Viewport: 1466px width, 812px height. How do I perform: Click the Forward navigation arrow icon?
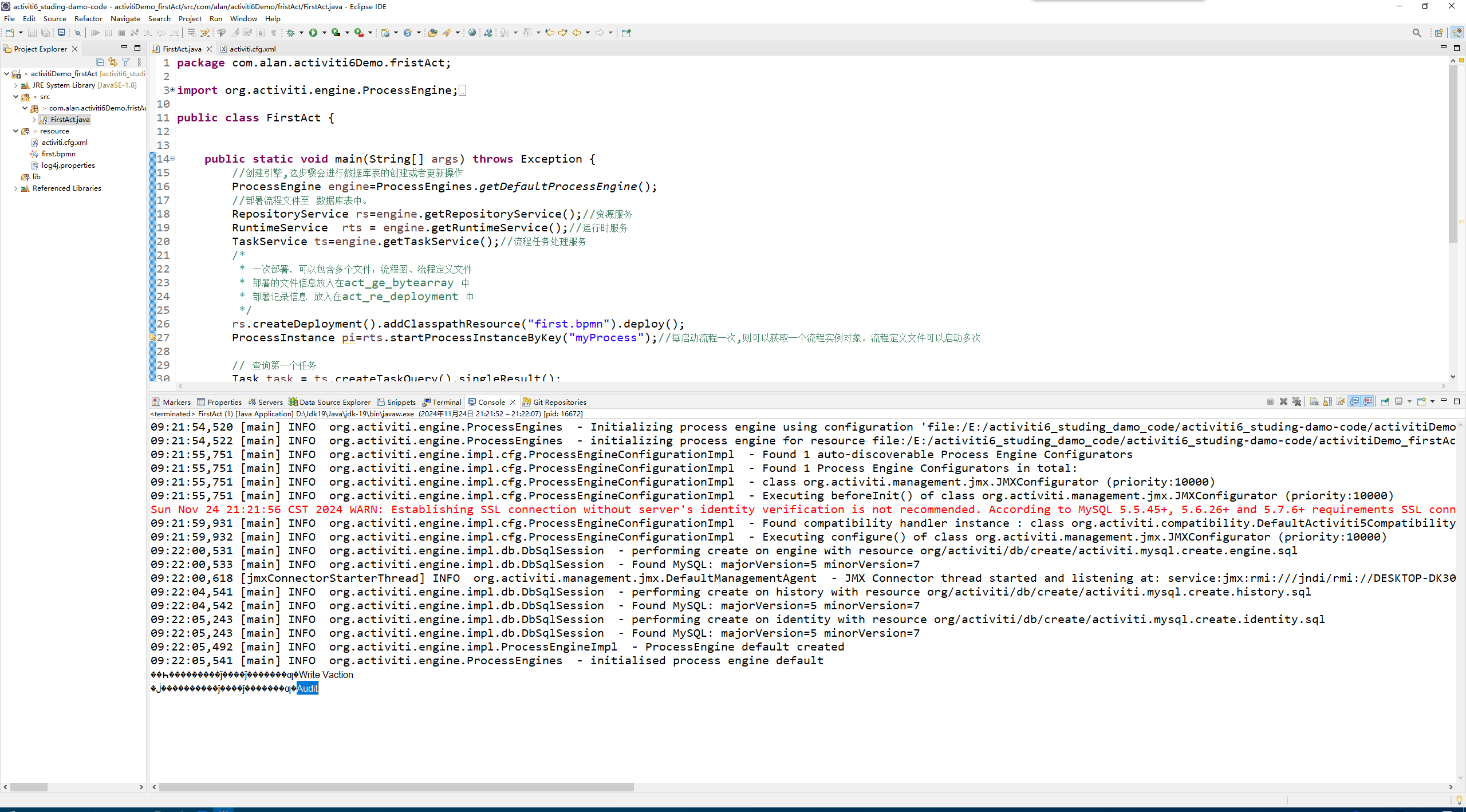coord(600,33)
